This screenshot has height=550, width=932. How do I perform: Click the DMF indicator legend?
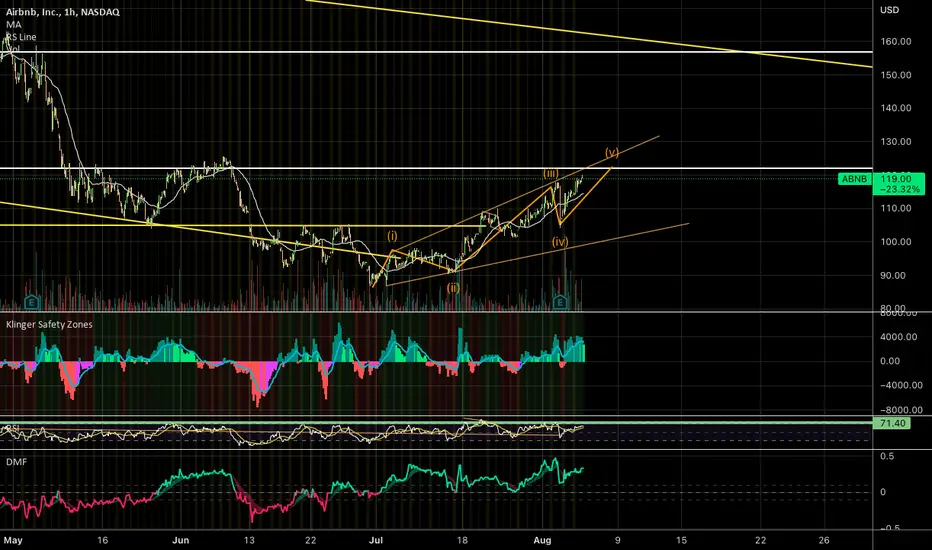coord(16,462)
